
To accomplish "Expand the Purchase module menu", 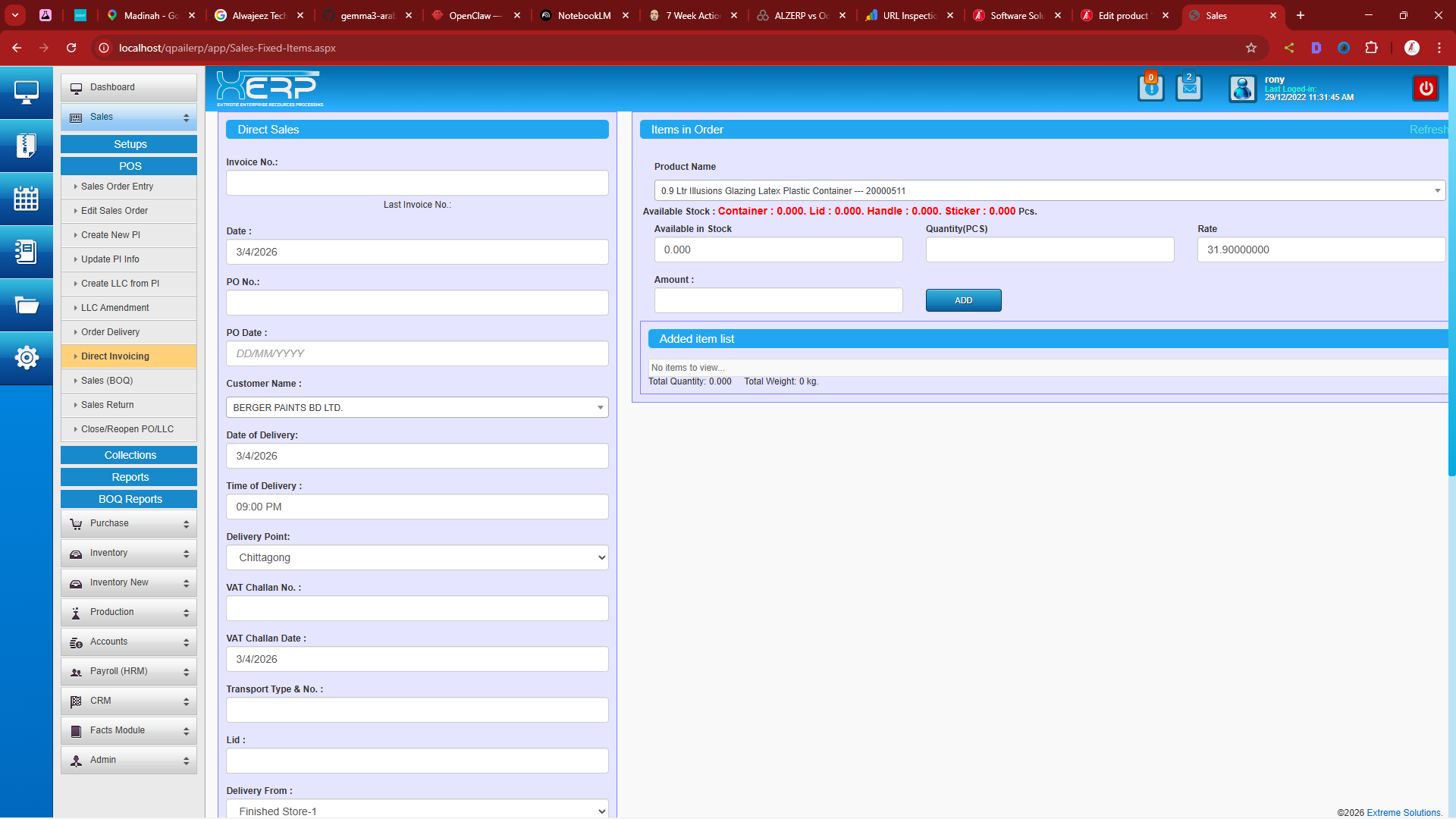I will 129,523.
